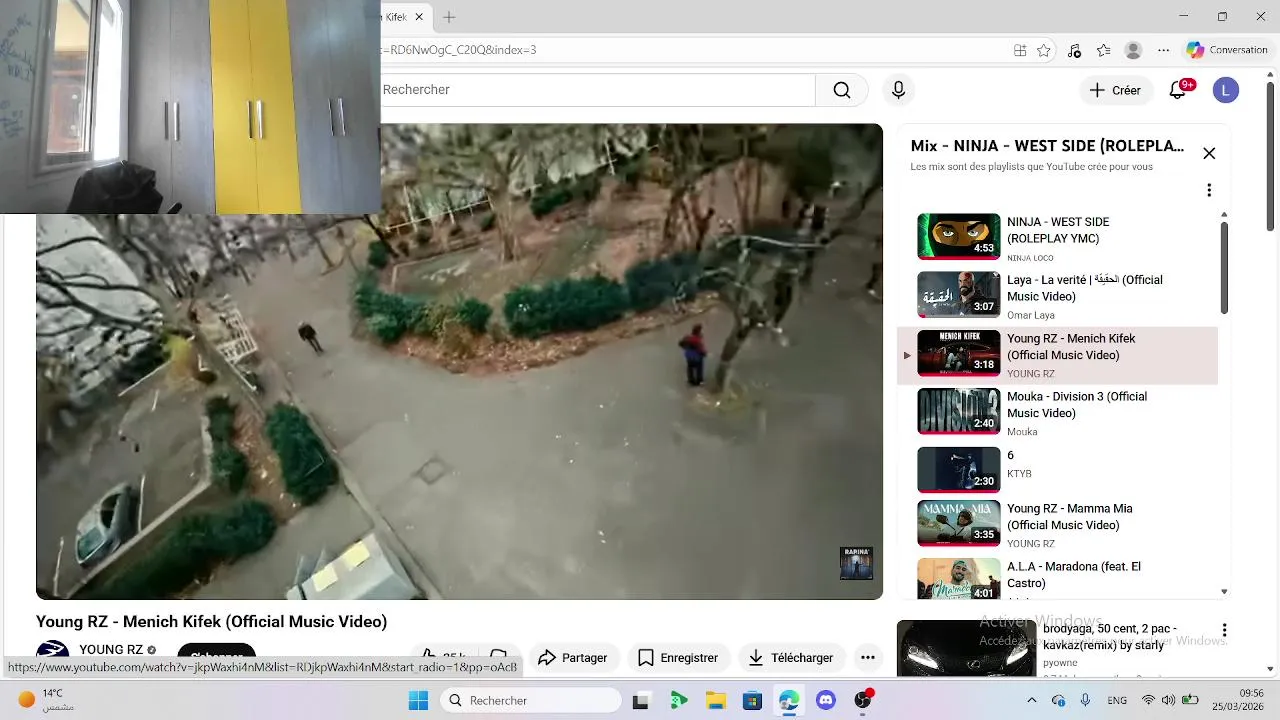Add page to favorites star
This screenshot has height=720, width=1280.
[1044, 50]
